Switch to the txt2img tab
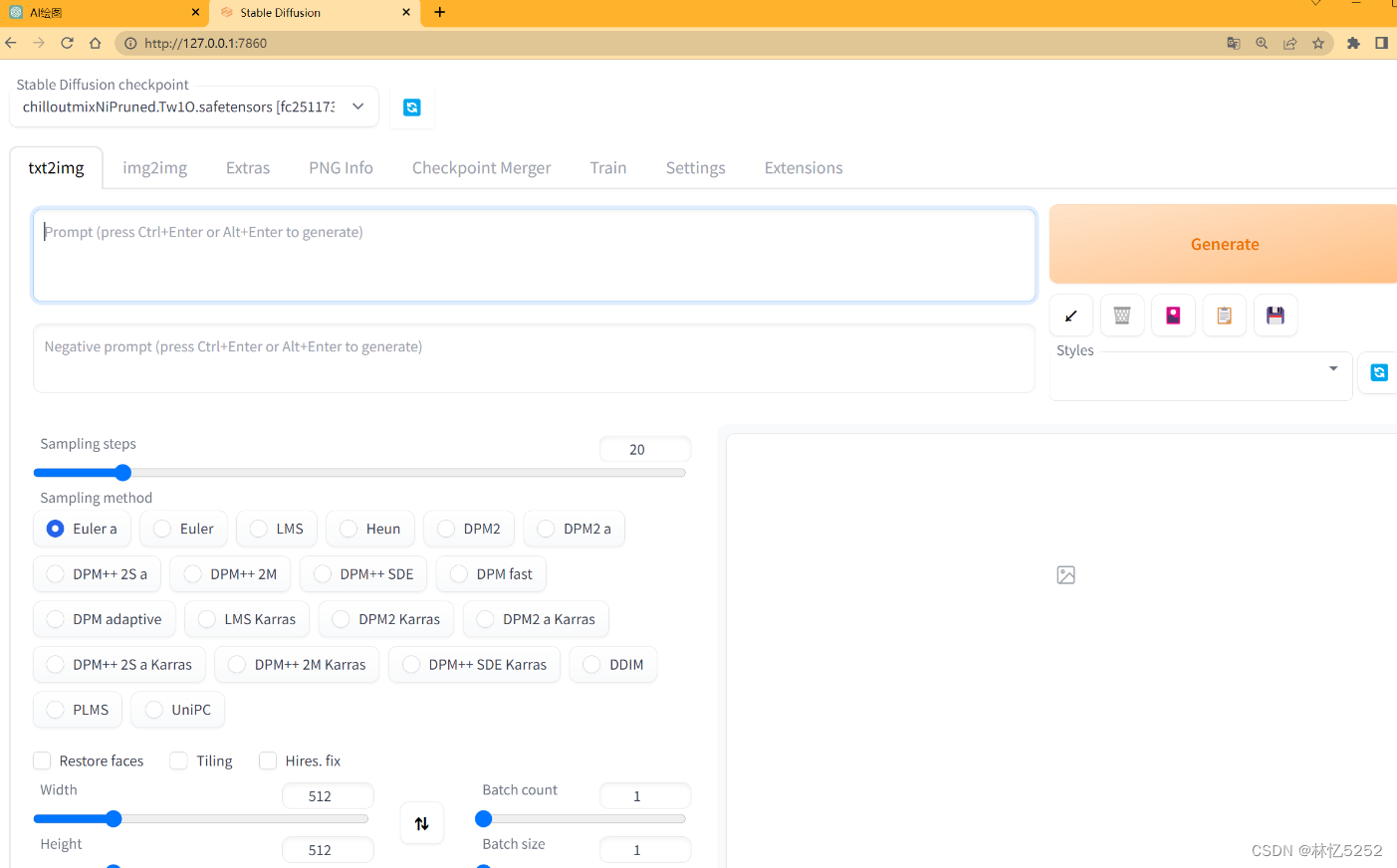 point(56,167)
